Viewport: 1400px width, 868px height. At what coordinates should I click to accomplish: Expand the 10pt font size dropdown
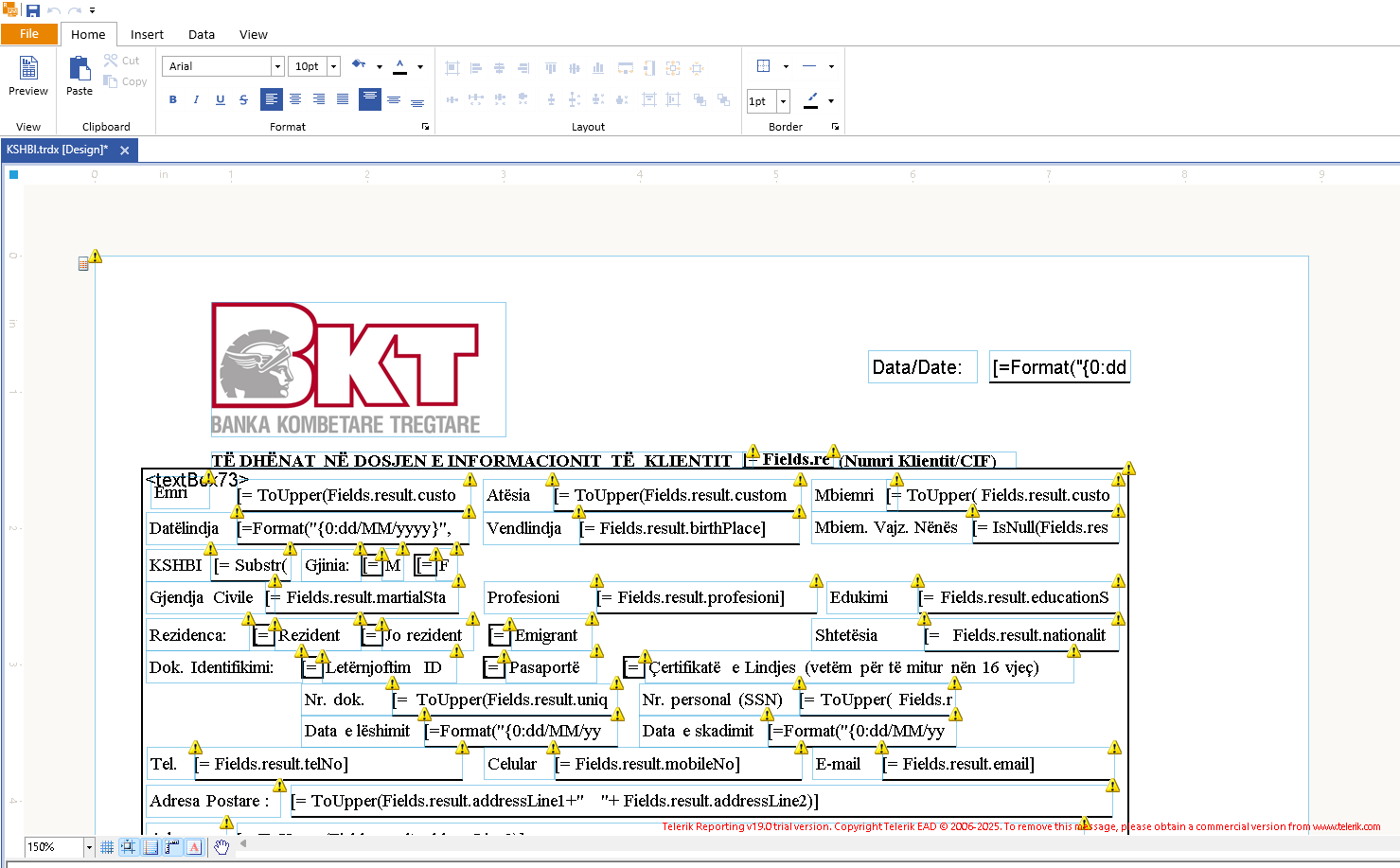pyautogui.click(x=333, y=66)
